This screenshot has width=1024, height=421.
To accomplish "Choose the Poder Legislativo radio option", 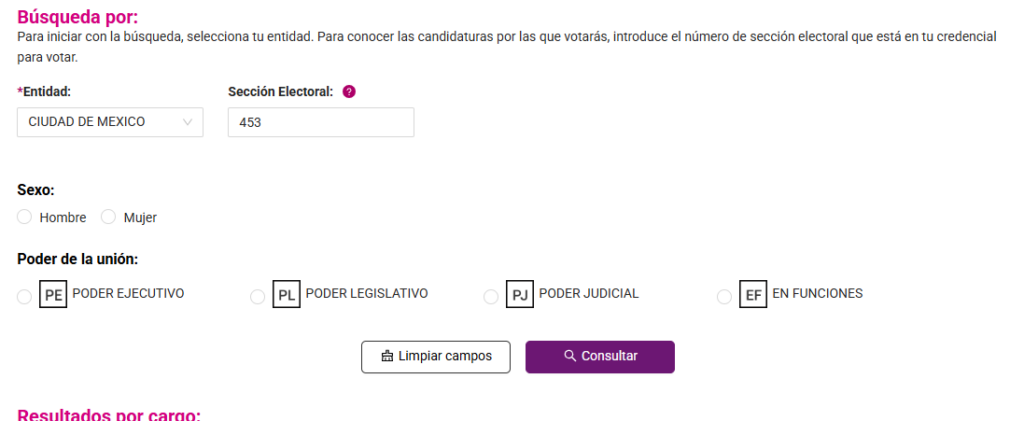I will [x=257, y=297].
